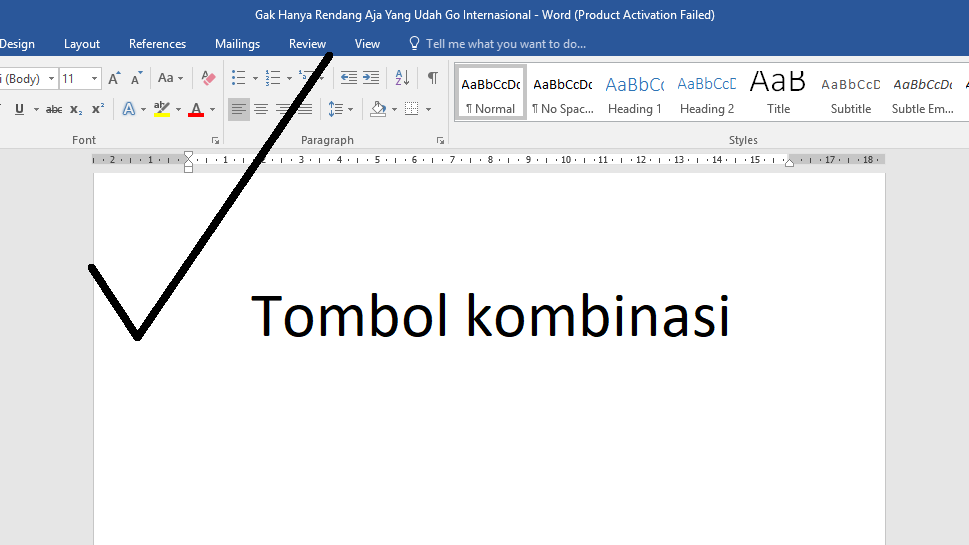
Task: Open the font size combo box dropdown
Action: (94, 78)
